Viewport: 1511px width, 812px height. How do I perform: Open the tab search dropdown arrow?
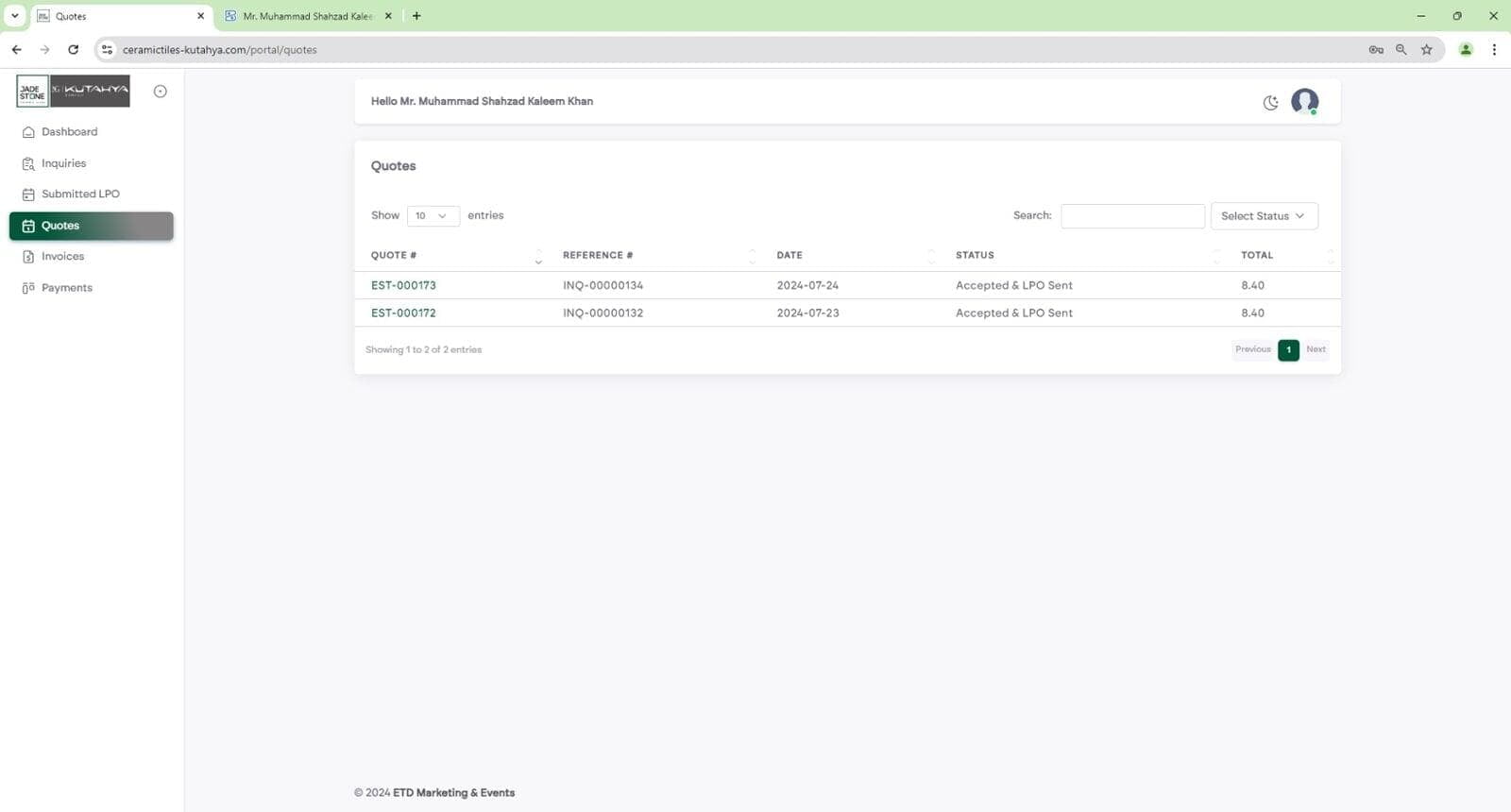14,16
